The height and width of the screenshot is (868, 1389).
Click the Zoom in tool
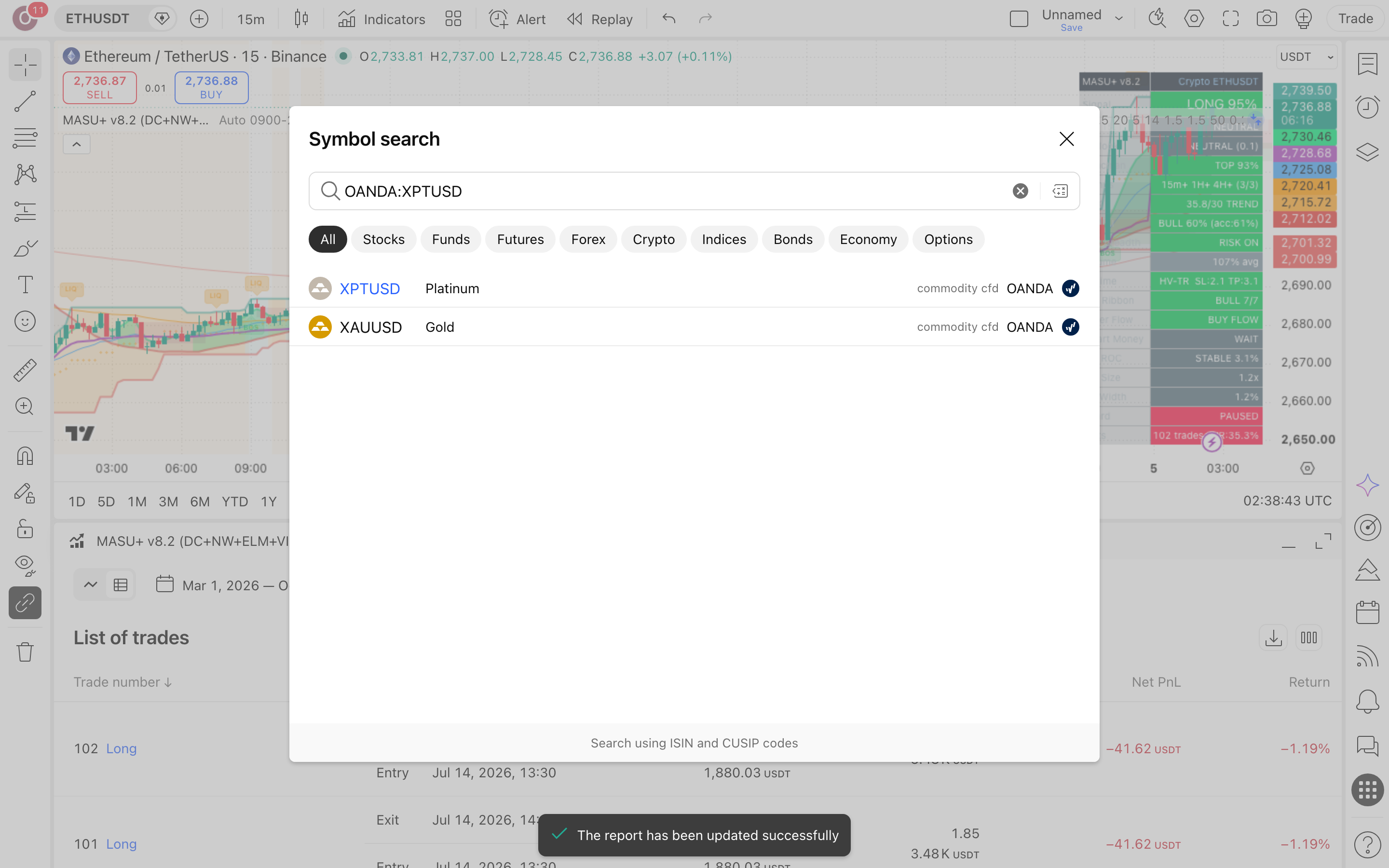click(x=25, y=407)
